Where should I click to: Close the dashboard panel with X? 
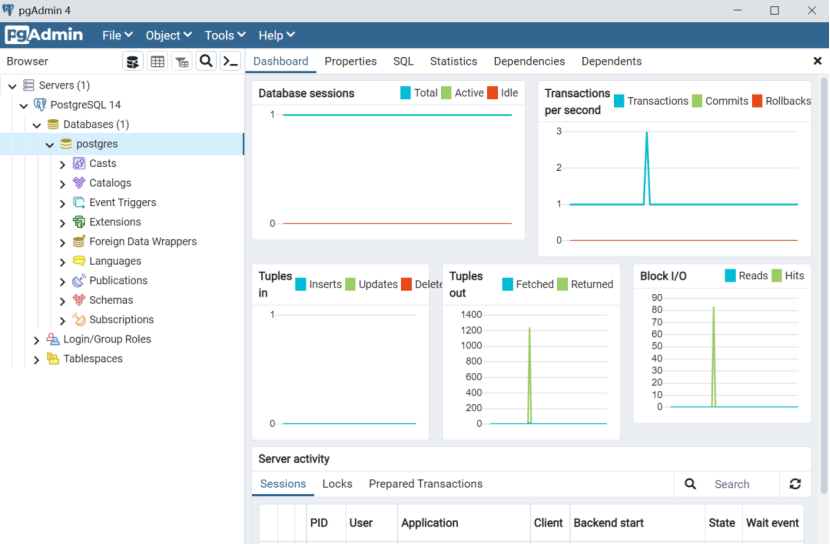click(817, 61)
